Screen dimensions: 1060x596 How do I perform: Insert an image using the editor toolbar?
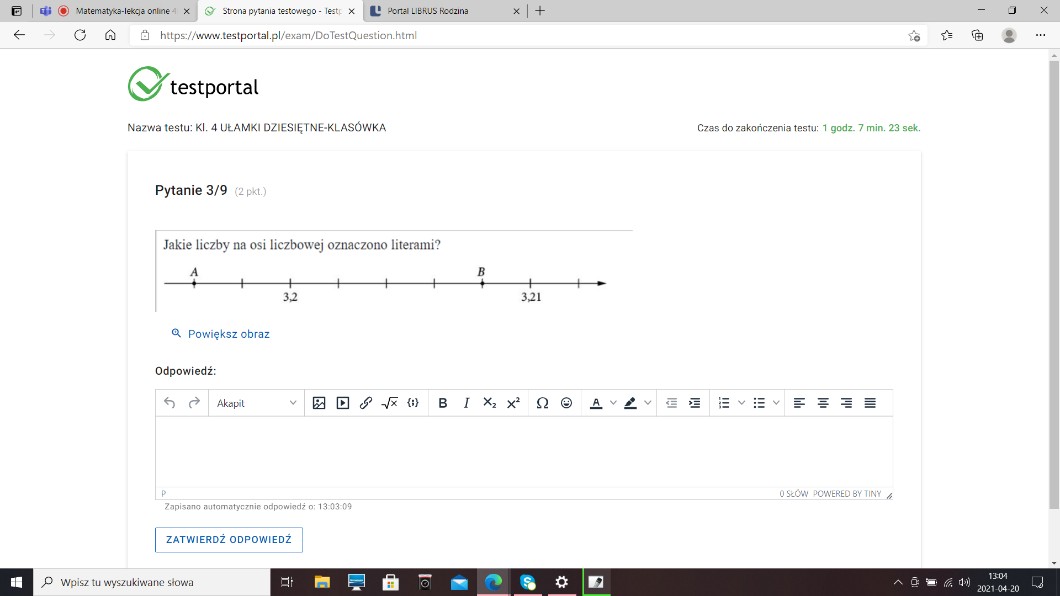pos(319,403)
